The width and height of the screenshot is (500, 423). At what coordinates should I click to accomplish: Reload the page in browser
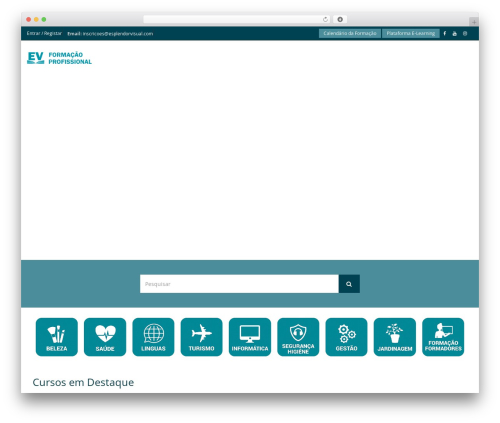pyautogui.click(x=325, y=19)
